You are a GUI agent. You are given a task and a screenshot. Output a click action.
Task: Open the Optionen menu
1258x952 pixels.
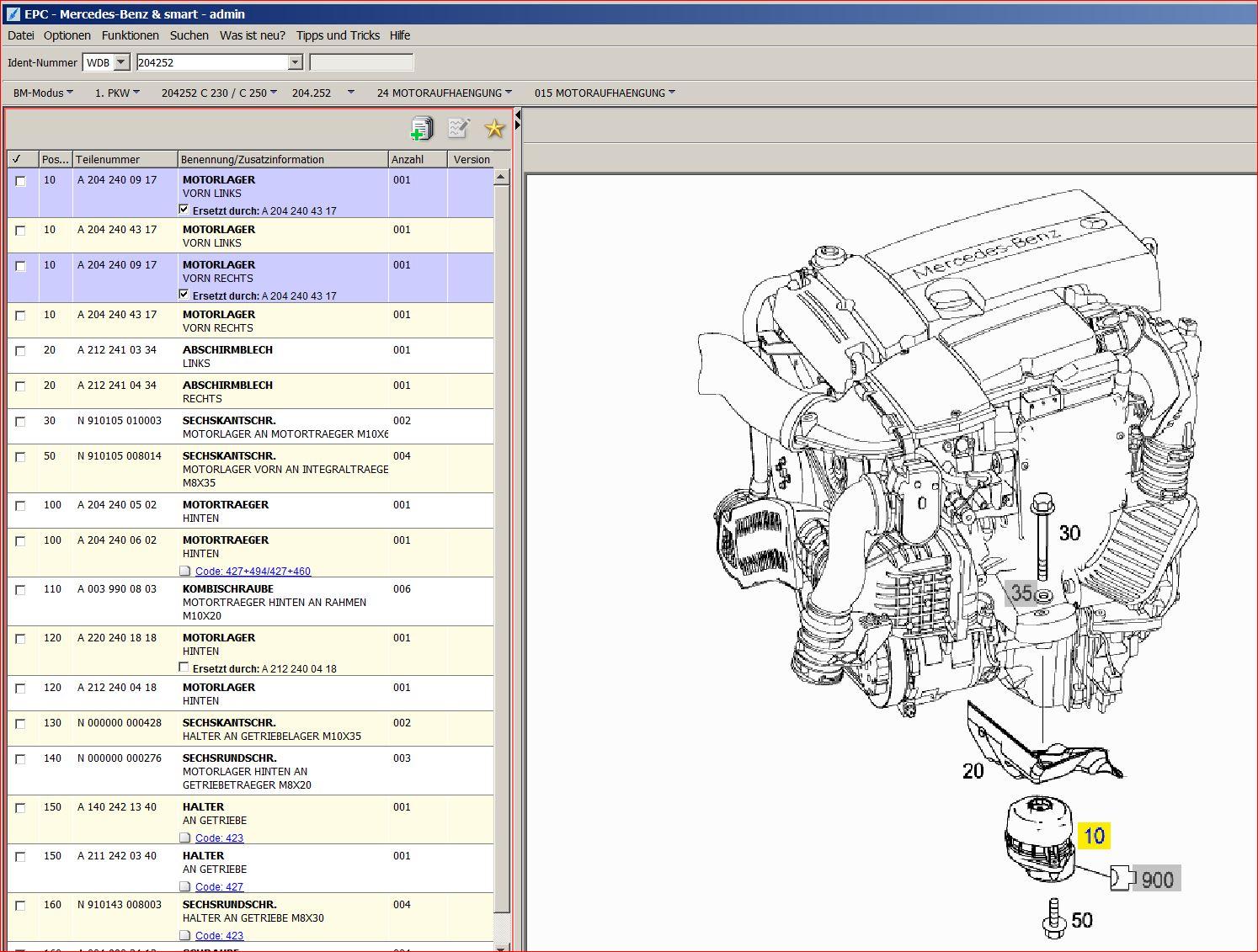67,35
